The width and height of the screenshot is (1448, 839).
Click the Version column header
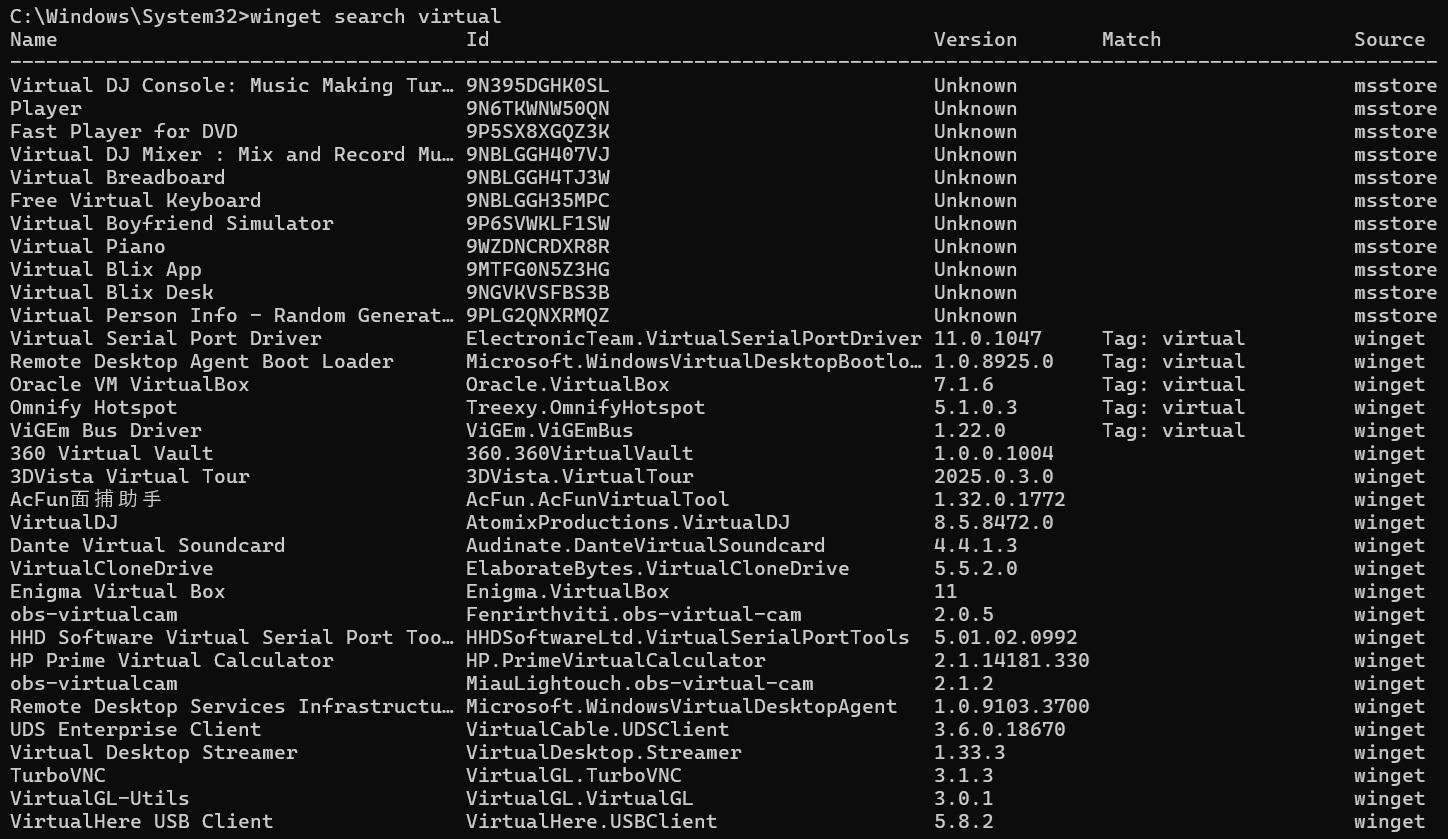click(x=975, y=39)
